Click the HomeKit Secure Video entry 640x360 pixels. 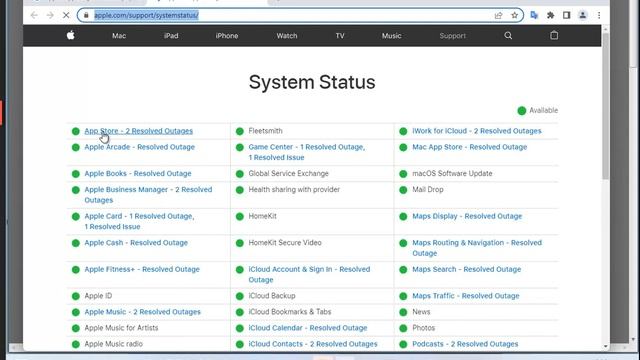coord(285,243)
